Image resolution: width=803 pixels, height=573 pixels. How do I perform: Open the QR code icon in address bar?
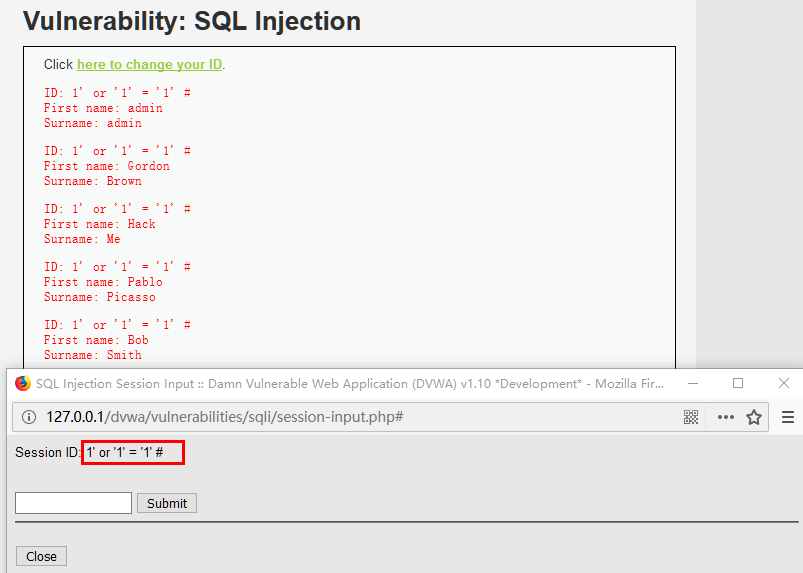click(691, 417)
